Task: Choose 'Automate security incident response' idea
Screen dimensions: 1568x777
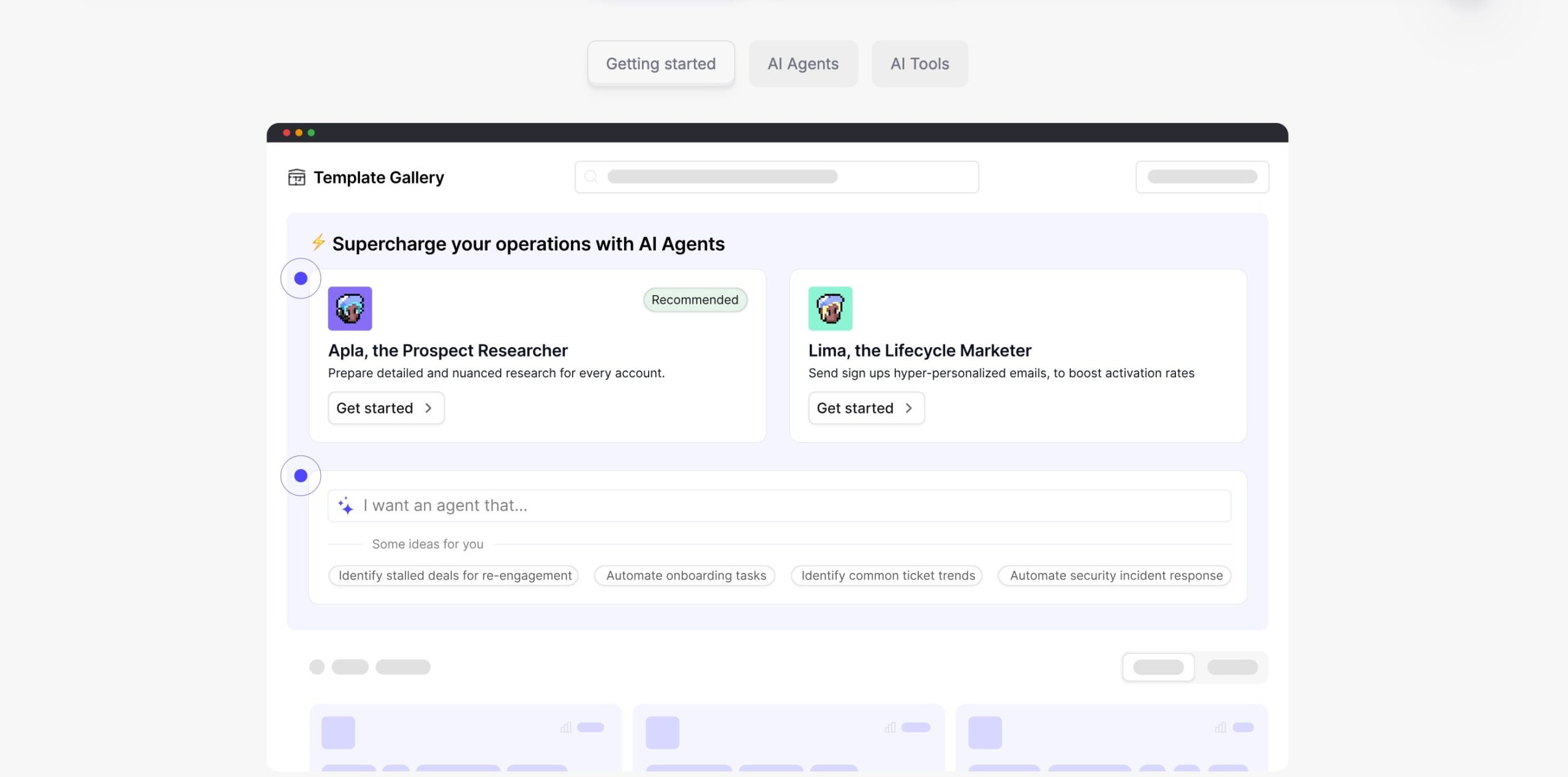Action: tap(1115, 576)
